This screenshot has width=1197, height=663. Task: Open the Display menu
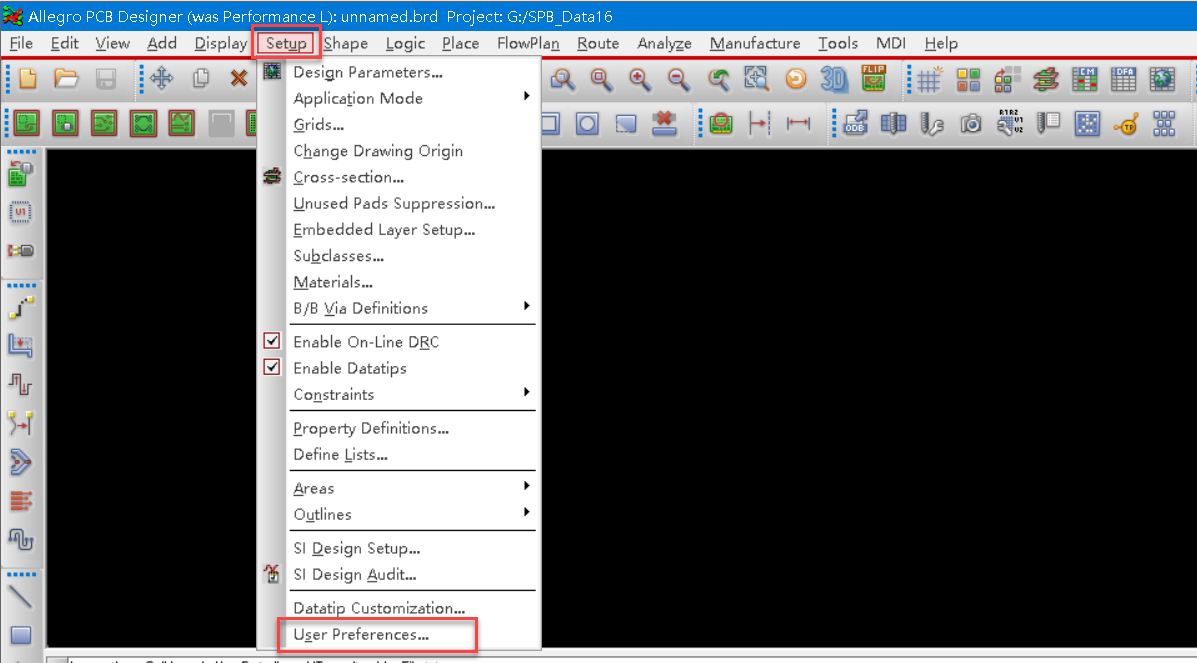click(x=220, y=43)
